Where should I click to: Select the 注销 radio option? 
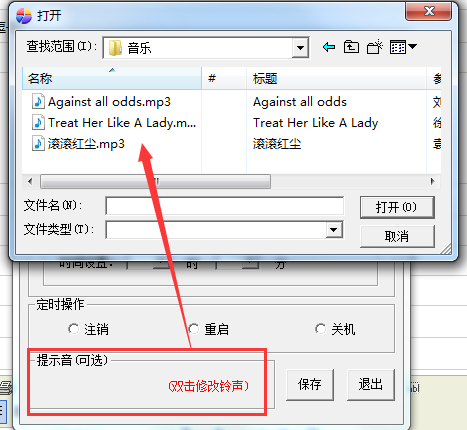pyautogui.click(x=73, y=329)
